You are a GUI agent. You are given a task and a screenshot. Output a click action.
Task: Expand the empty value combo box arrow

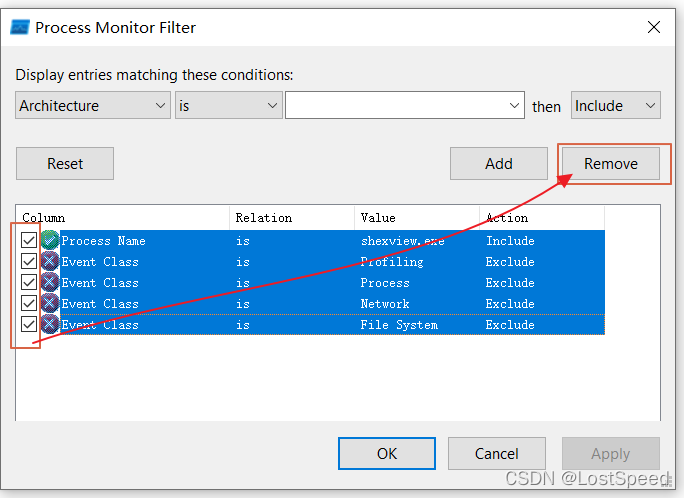point(514,105)
